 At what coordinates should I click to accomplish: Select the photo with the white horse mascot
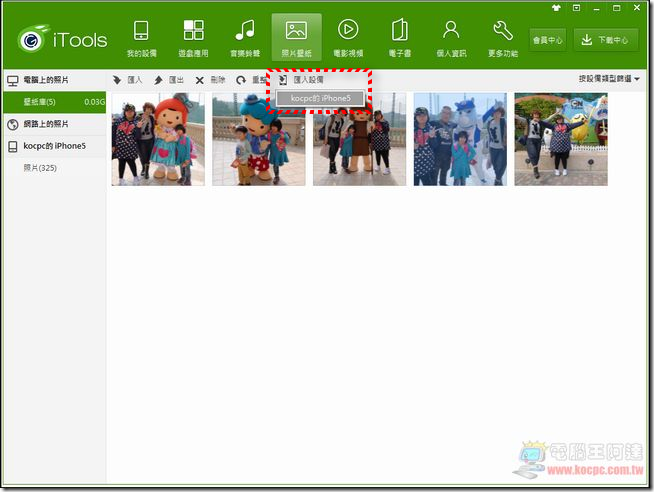(x=460, y=139)
